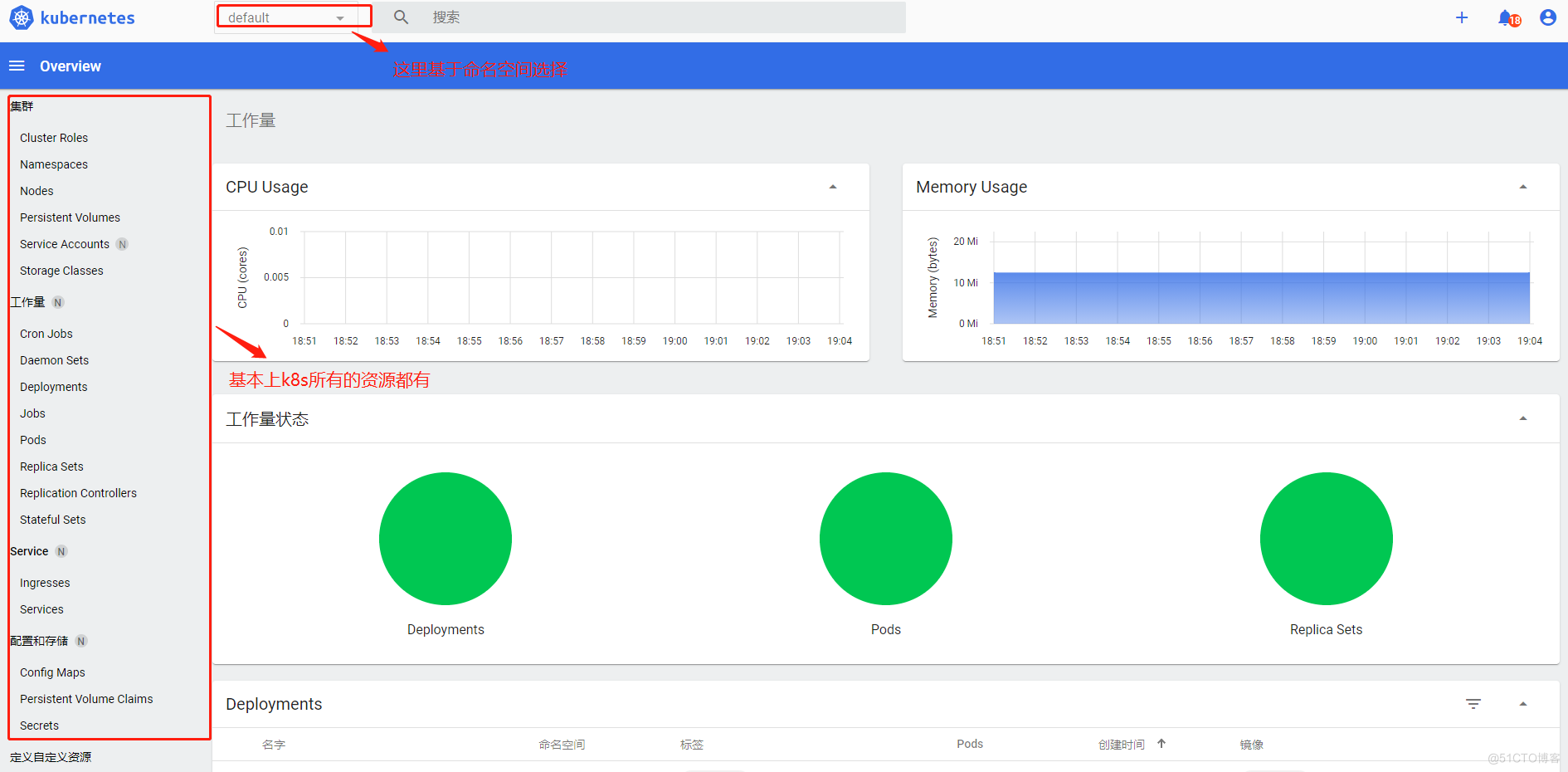Sort table by 创建时间 arrow
1568x772 pixels.
pyautogui.click(x=1161, y=744)
